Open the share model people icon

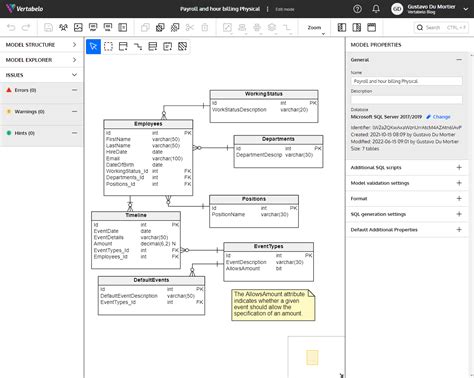coord(63,27)
